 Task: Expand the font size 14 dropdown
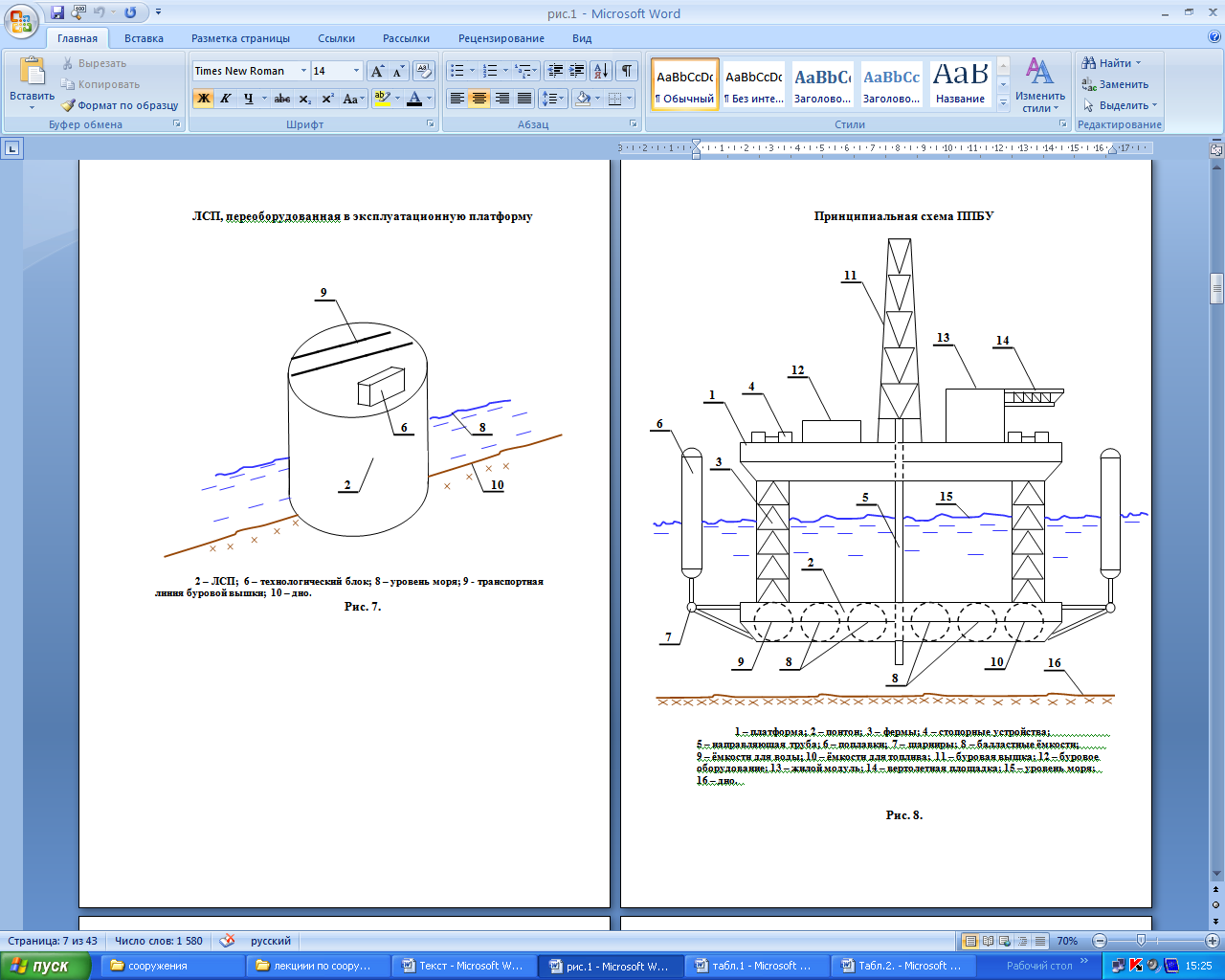tap(356, 71)
